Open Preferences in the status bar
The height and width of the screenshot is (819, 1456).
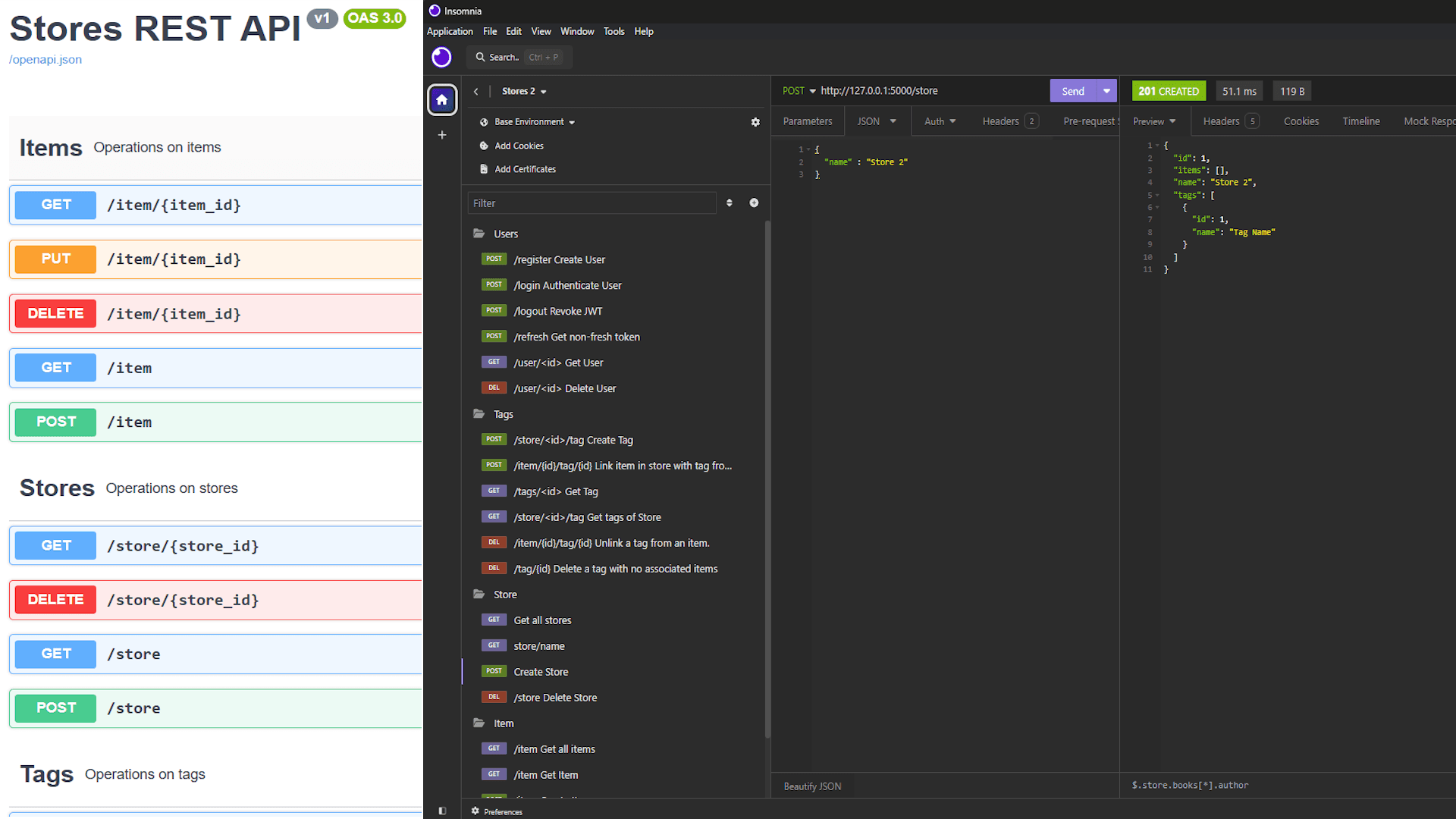coord(504,811)
